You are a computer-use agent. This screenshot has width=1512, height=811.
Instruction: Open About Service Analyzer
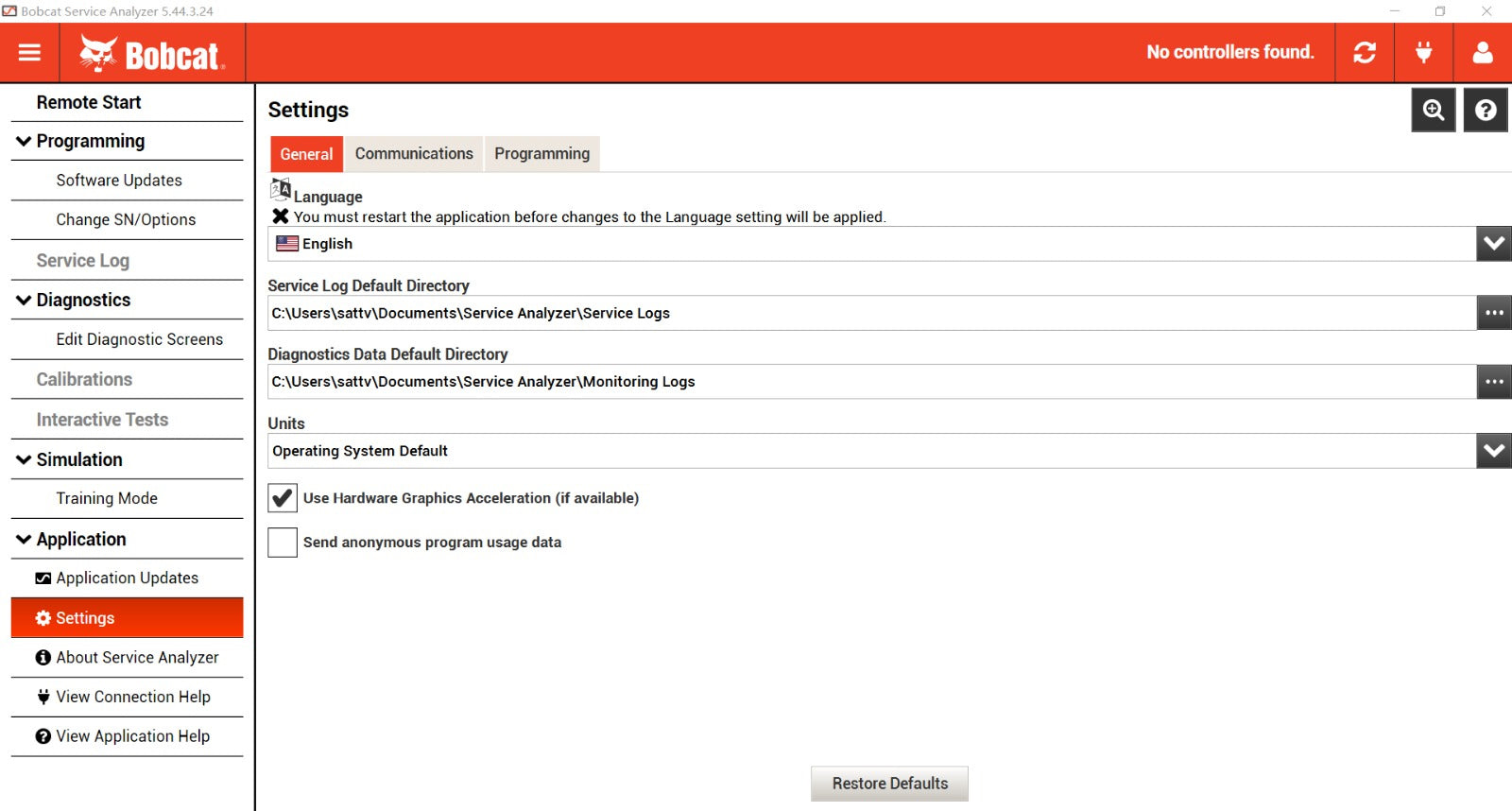point(137,658)
